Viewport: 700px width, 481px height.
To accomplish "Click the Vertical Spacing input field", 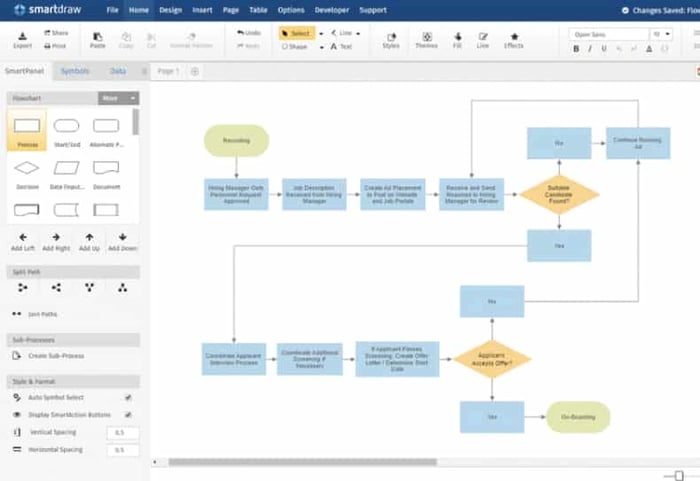I will pos(124,432).
